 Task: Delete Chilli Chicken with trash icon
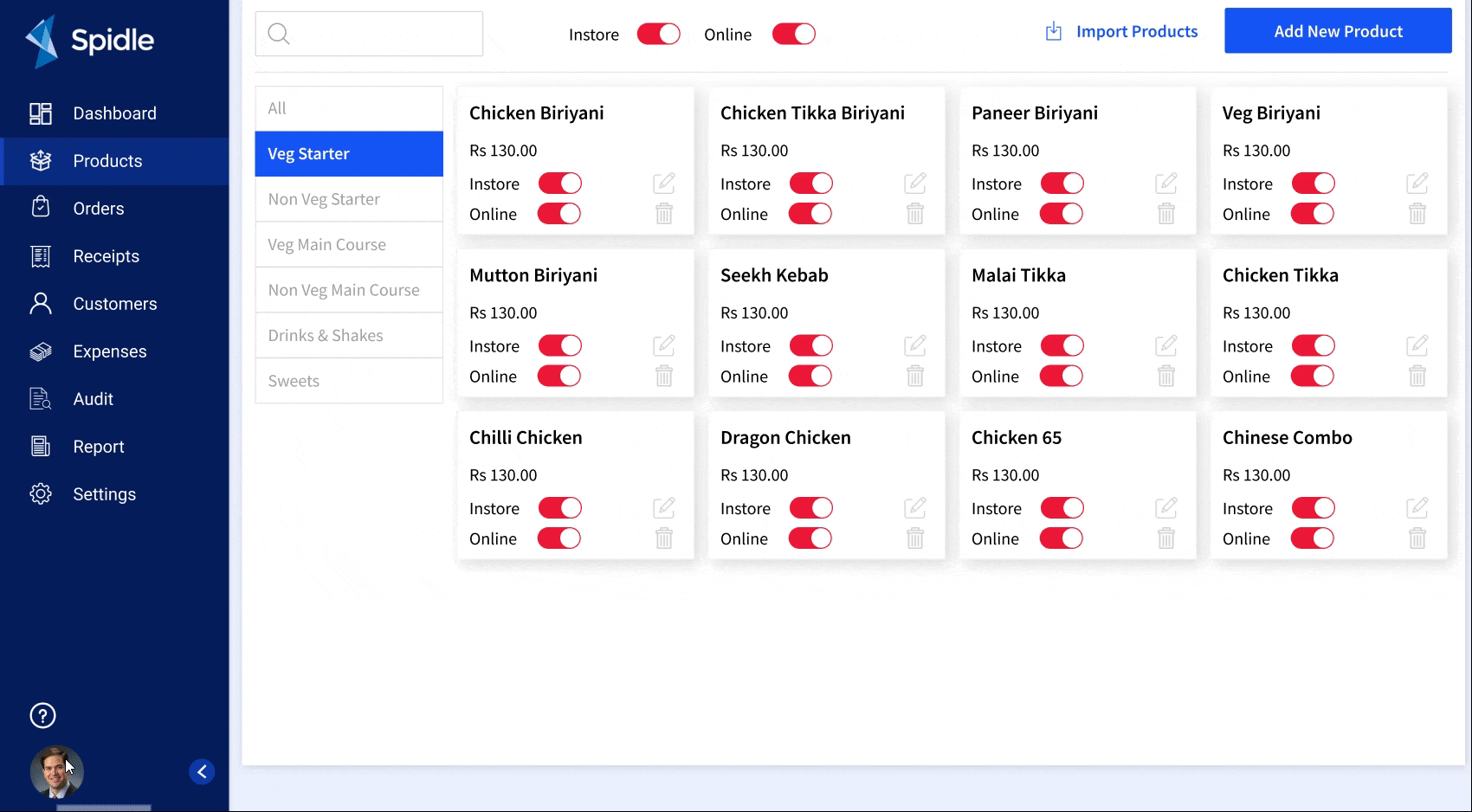tap(664, 538)
